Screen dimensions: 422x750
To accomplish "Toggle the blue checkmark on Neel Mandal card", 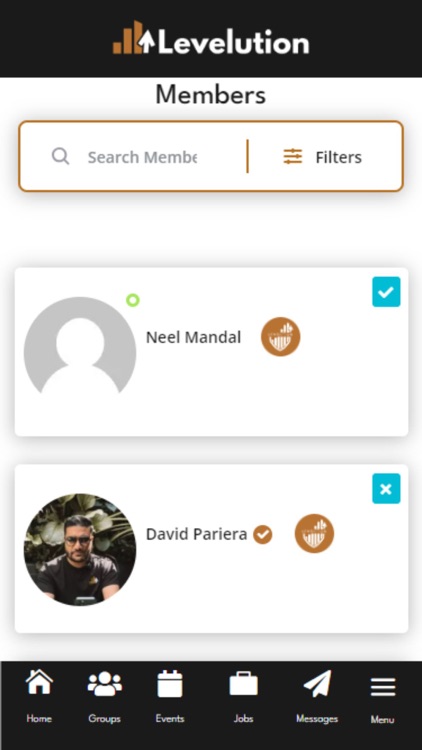I will pos(386,292).
